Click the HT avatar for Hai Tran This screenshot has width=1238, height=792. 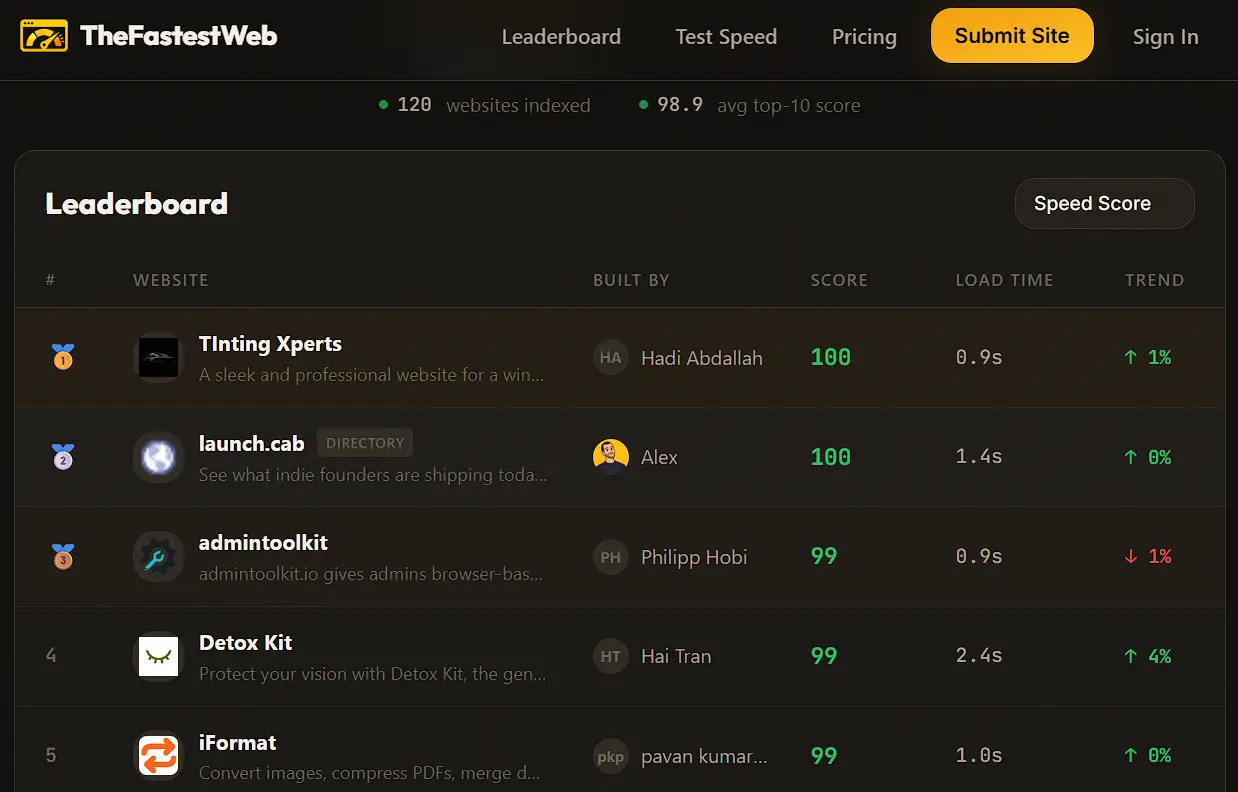pyautogui.click(x=611, y=656)
